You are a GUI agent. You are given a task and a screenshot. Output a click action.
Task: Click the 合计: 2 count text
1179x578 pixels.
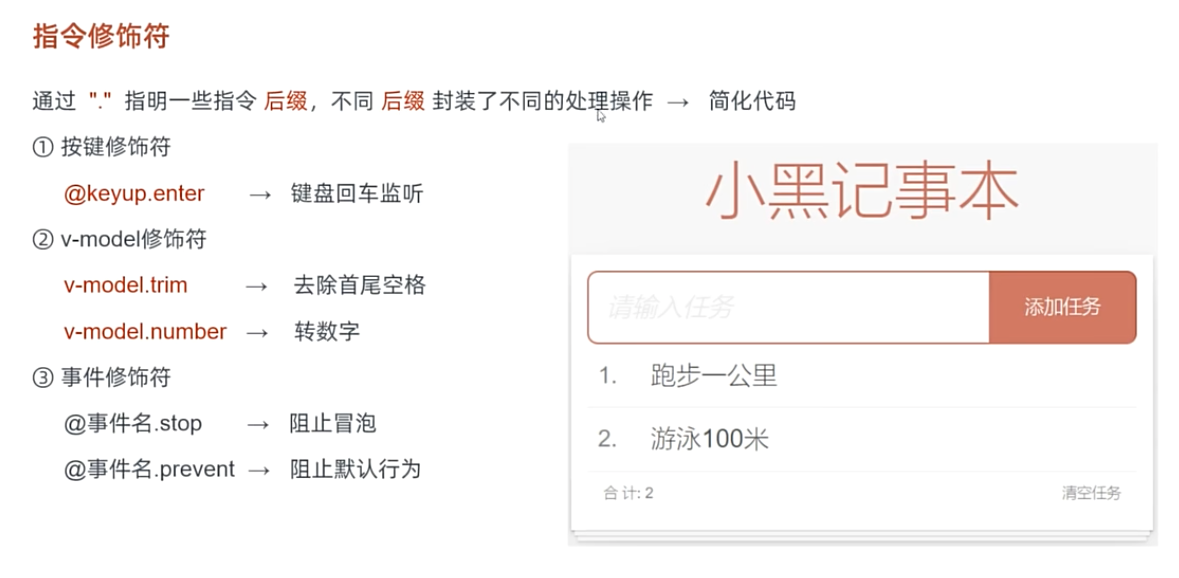pyautogui.click(x=628, y=493)
